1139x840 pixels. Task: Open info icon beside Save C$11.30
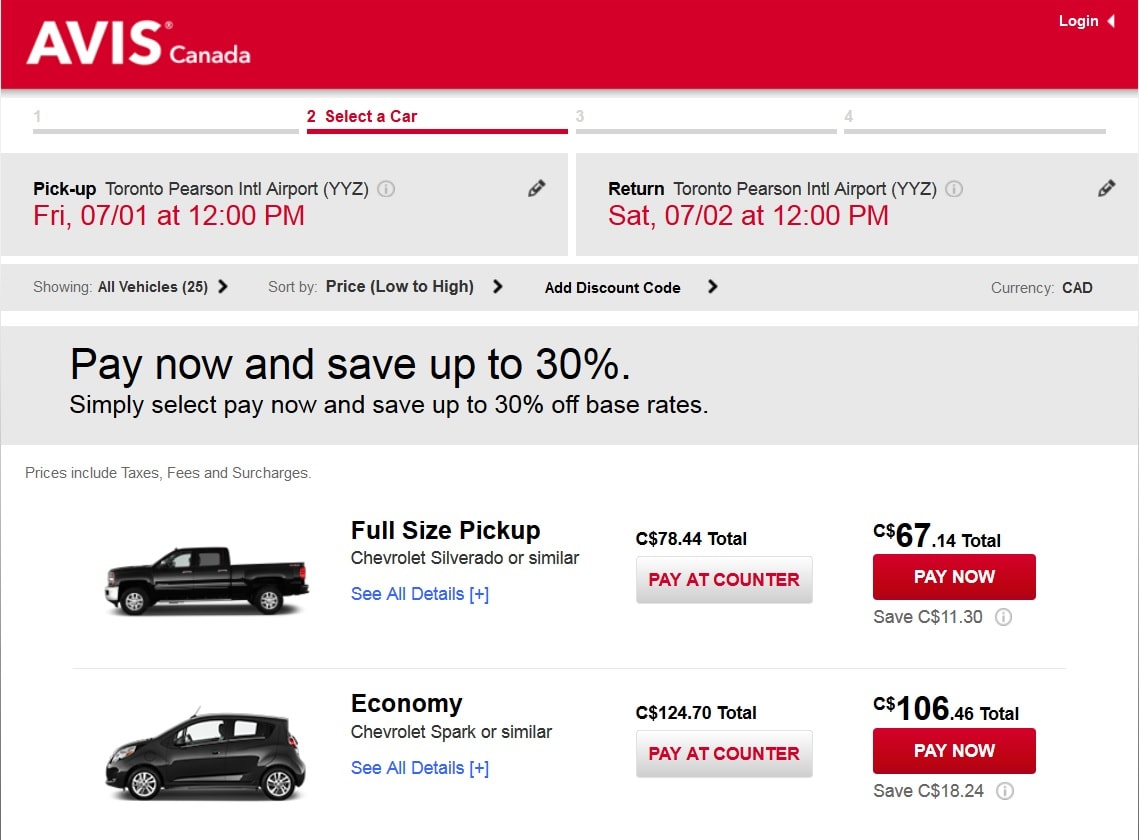coord(1003,617)
